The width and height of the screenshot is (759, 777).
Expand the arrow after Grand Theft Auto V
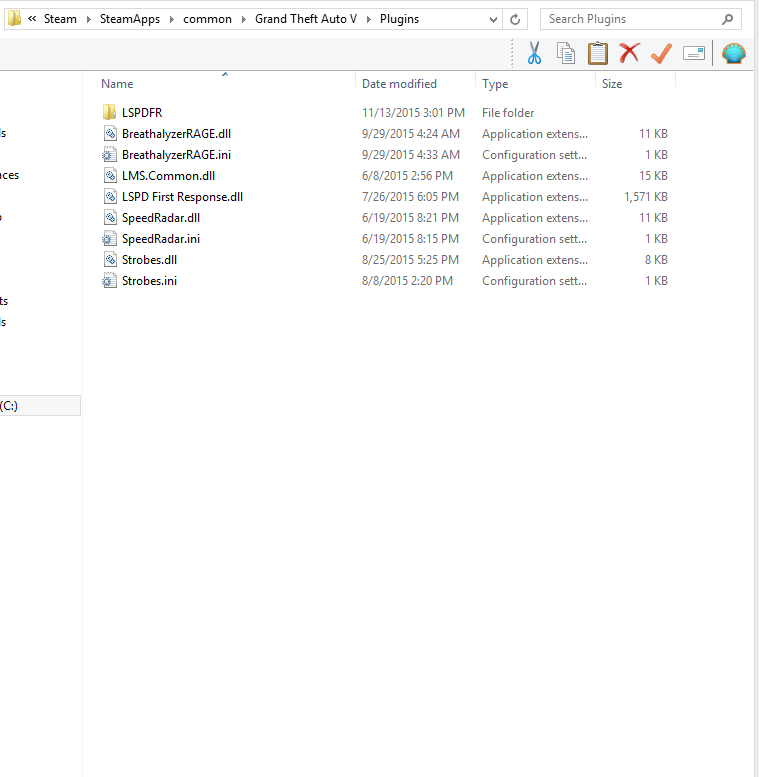[x=369, y=19]
